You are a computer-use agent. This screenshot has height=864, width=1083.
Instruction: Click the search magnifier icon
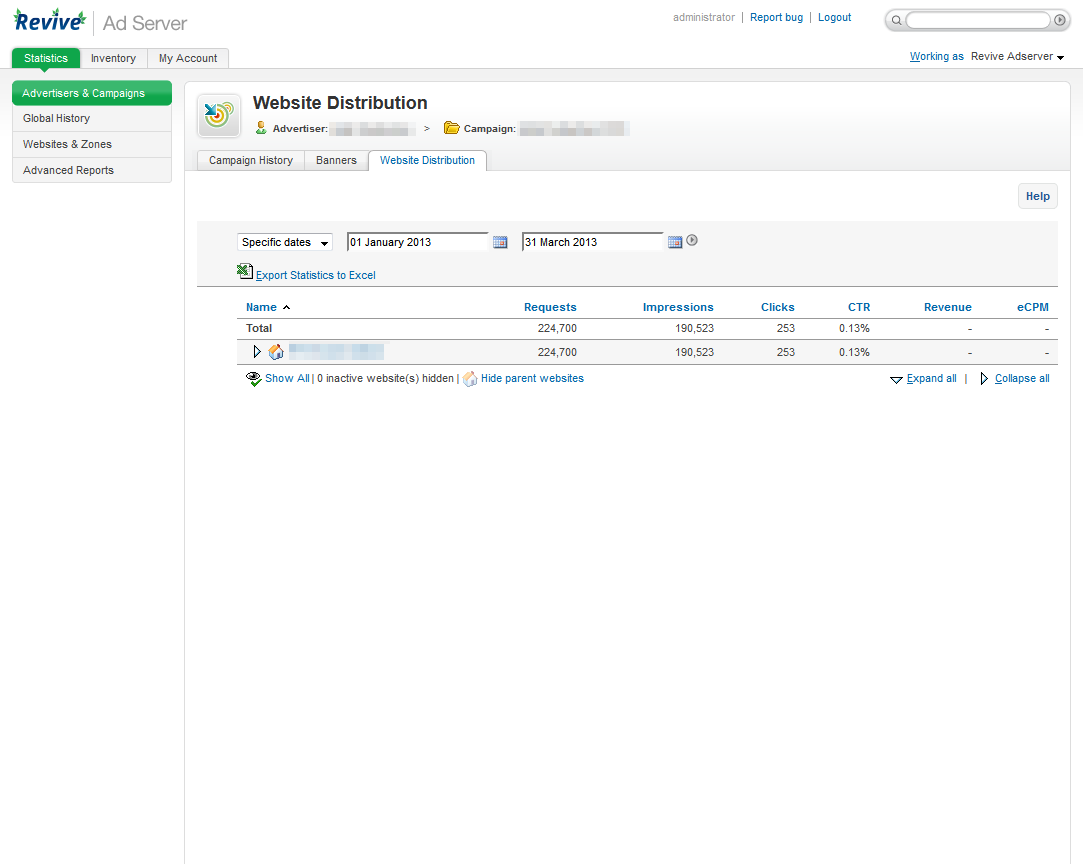pyautogui.click(x=895, y=20)
